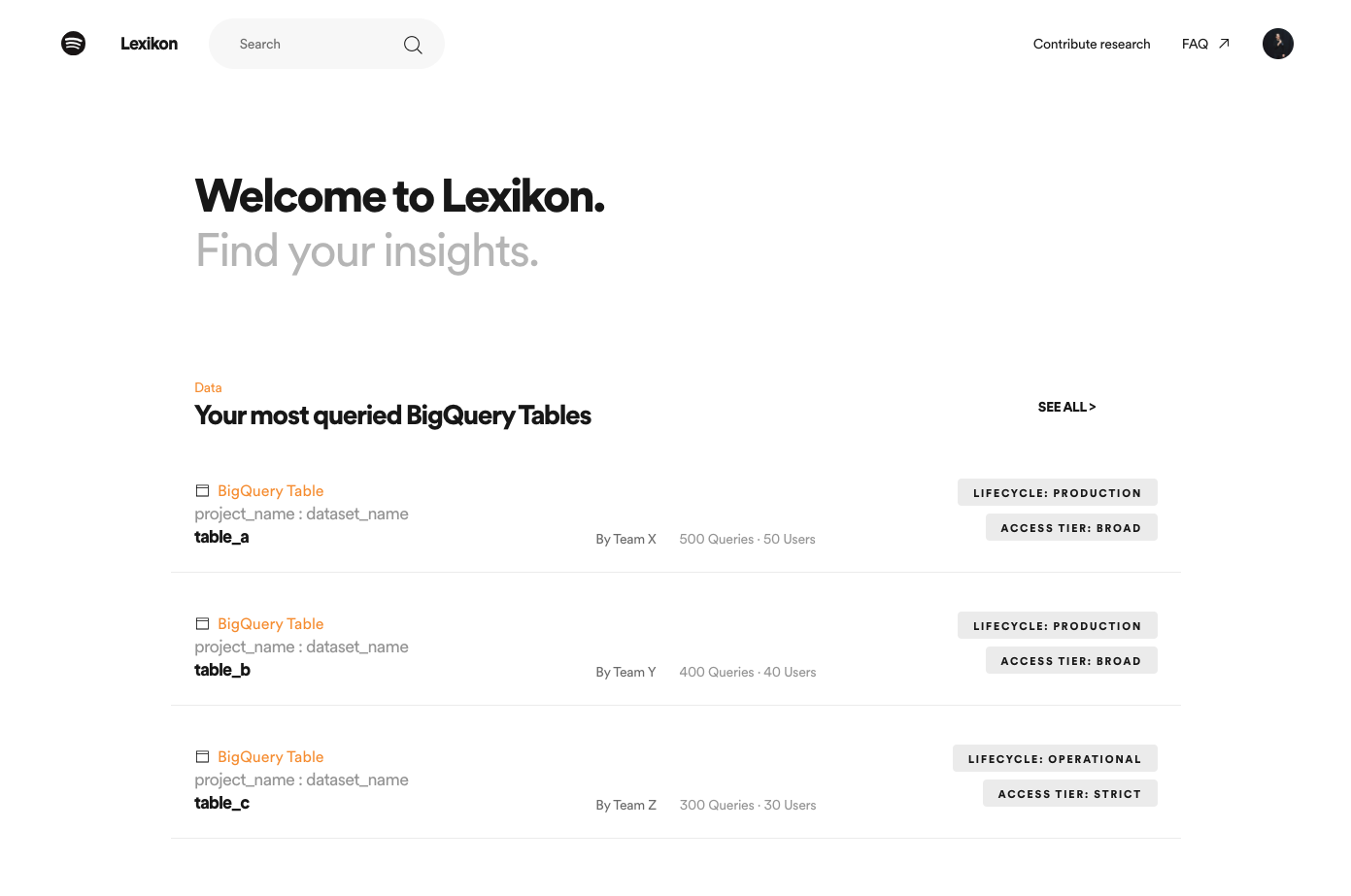Click Access Tier: Broad tag on table_a
Image resolution: width=1351 pixels, height=896 pixels.
(x=1071, y=527)
